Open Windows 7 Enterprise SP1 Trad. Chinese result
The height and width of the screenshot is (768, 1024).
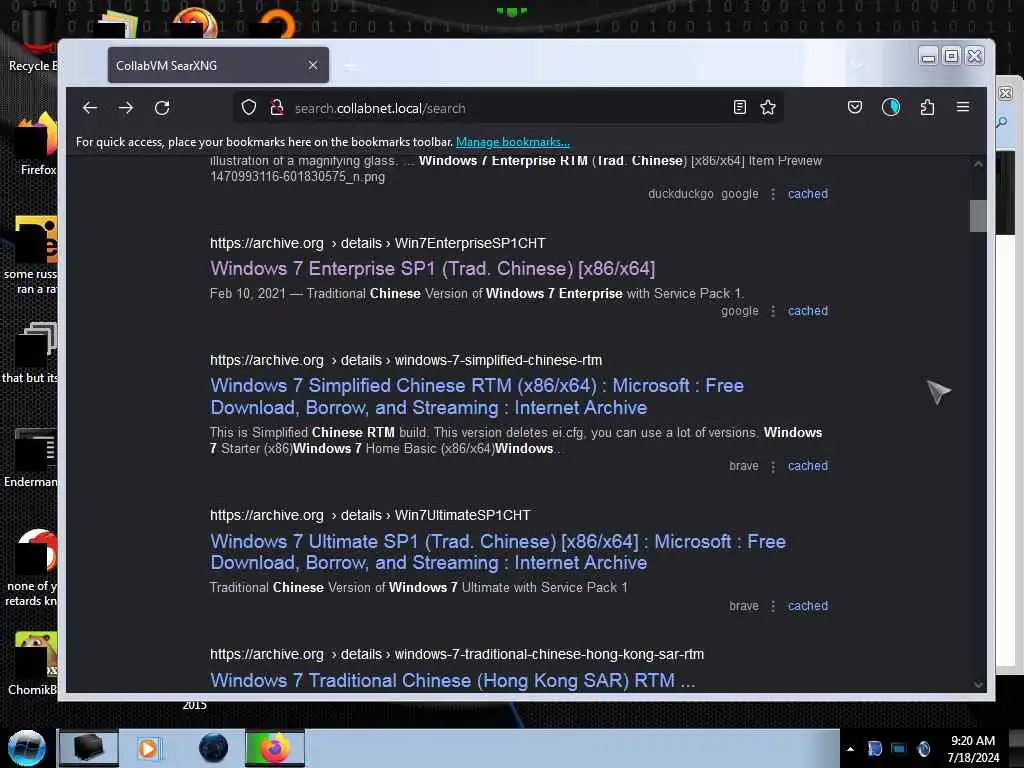pyautogui.click(x=432, y=268)
